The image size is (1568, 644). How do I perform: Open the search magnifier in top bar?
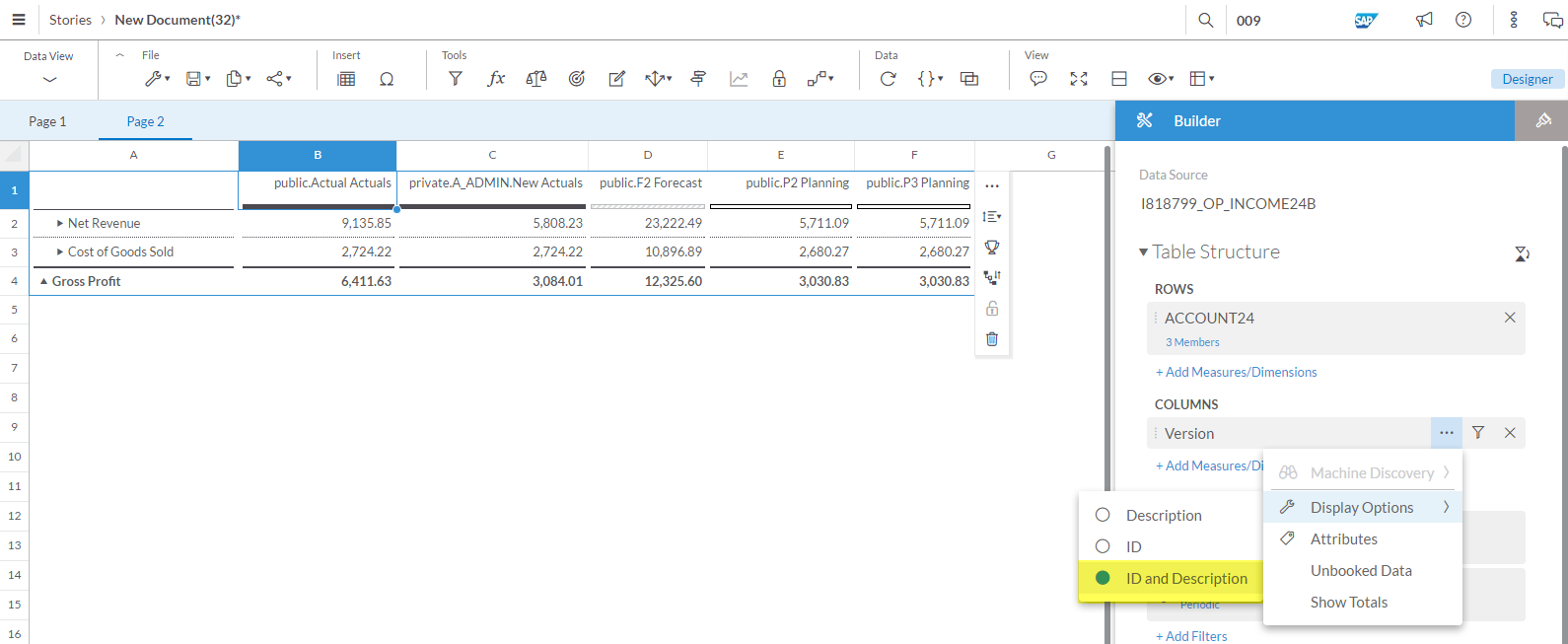(x=1205, y=20)
